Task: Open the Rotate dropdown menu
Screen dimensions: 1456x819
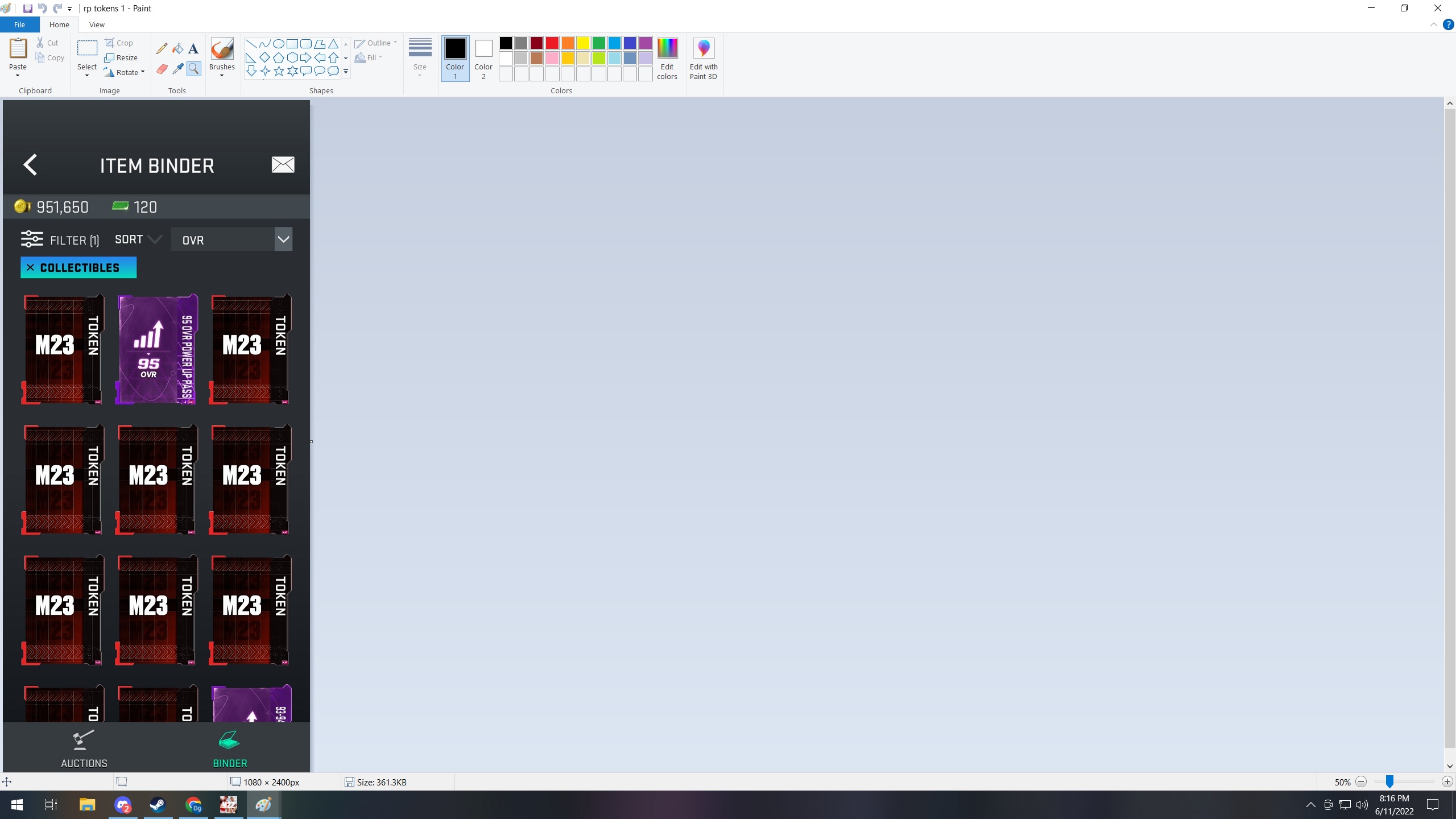Action: click(125, 73)
